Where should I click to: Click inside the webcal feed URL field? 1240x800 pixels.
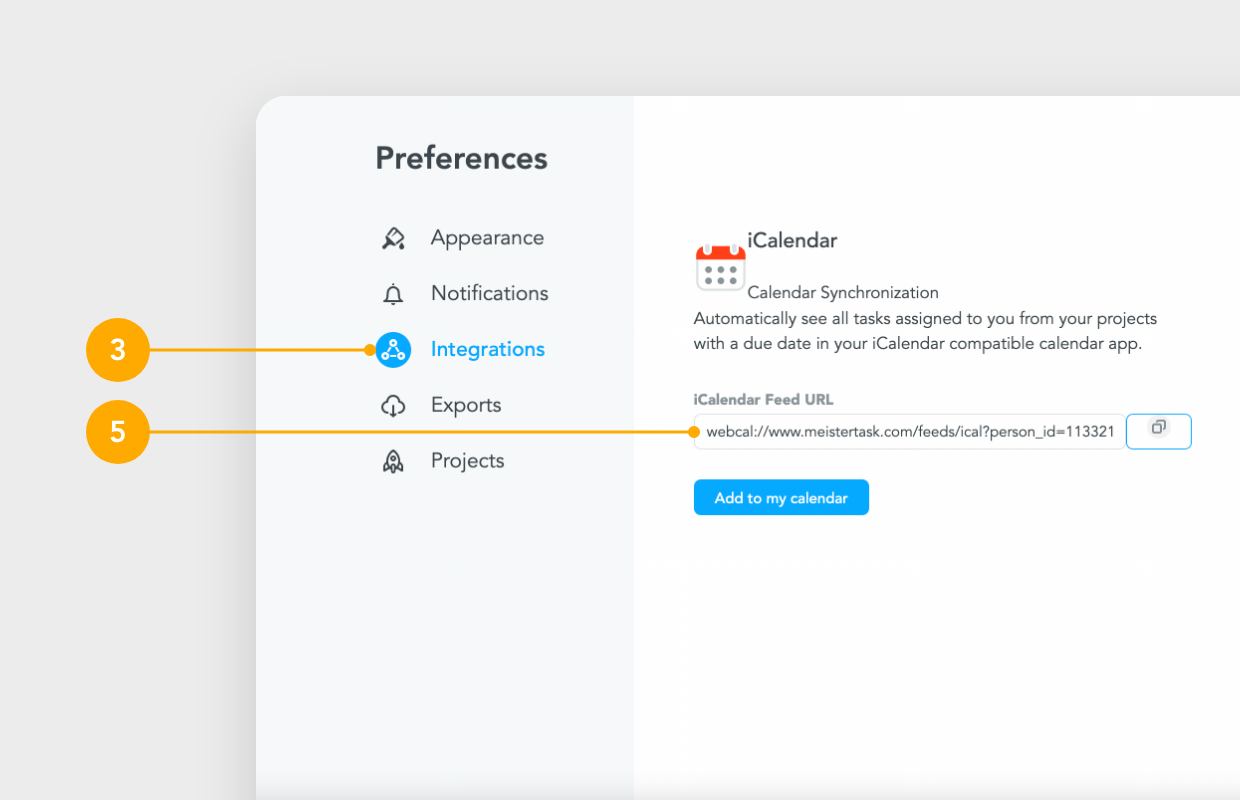[x=909, y=432]
